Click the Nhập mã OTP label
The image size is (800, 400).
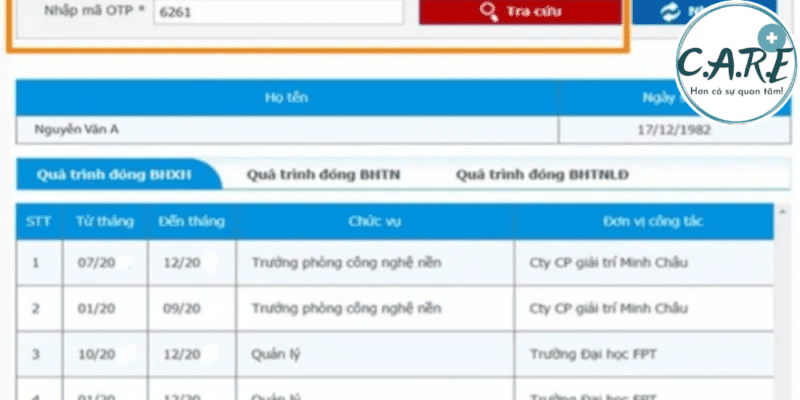pyautogui.click(x=95, y=10)
